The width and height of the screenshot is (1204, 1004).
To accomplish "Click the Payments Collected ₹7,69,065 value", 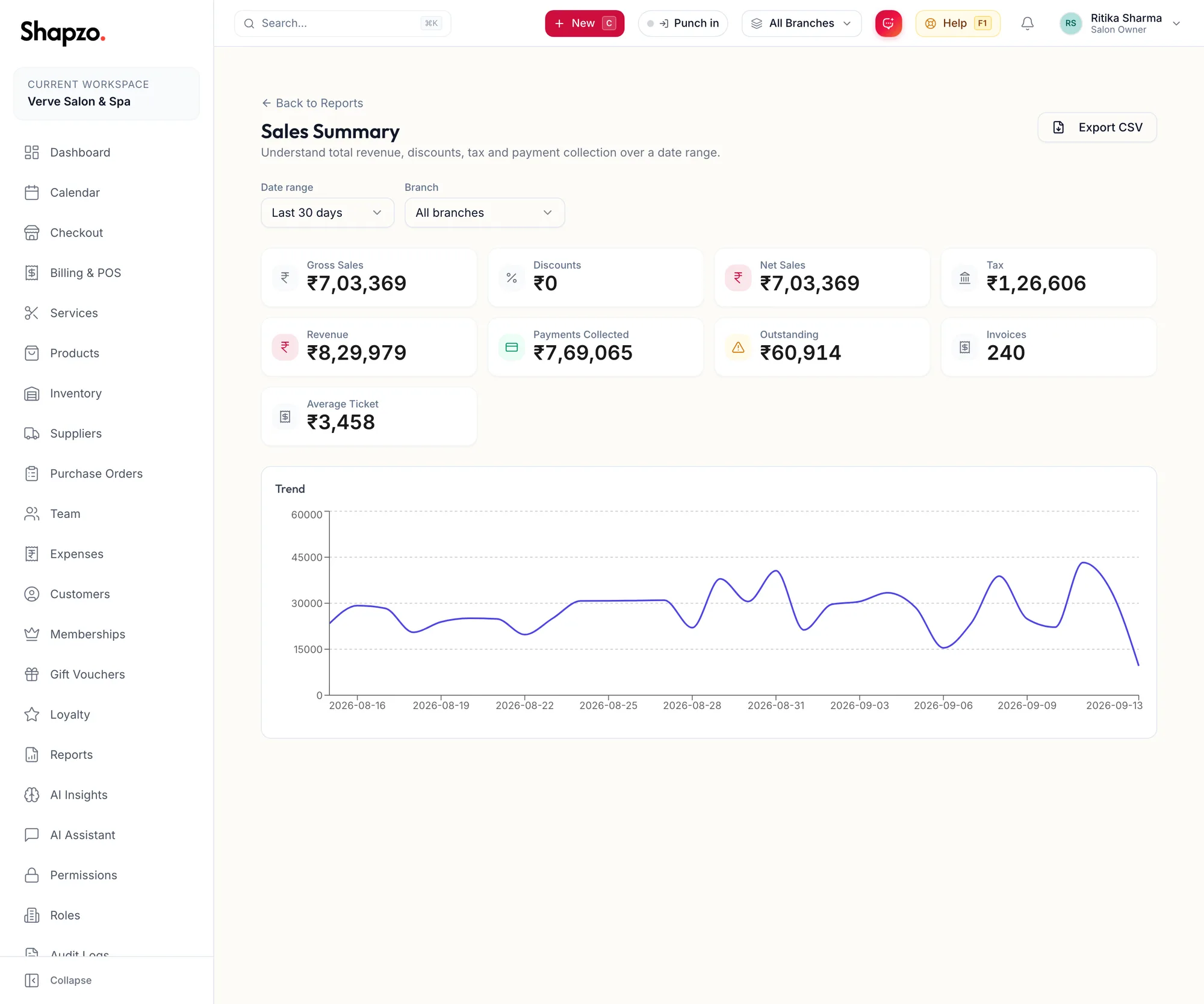I will [583, 353].
